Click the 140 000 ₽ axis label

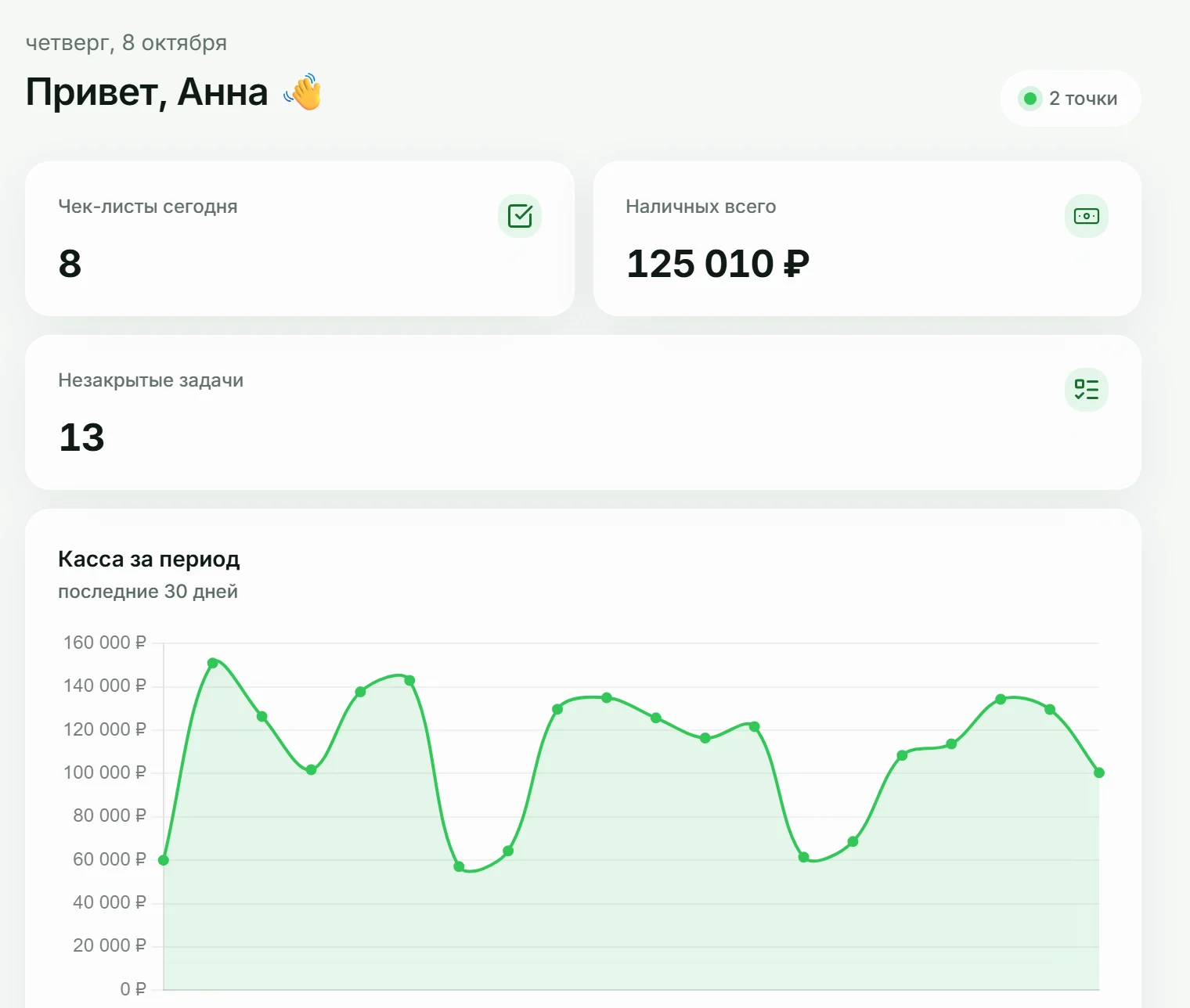(x=105, y=686)
